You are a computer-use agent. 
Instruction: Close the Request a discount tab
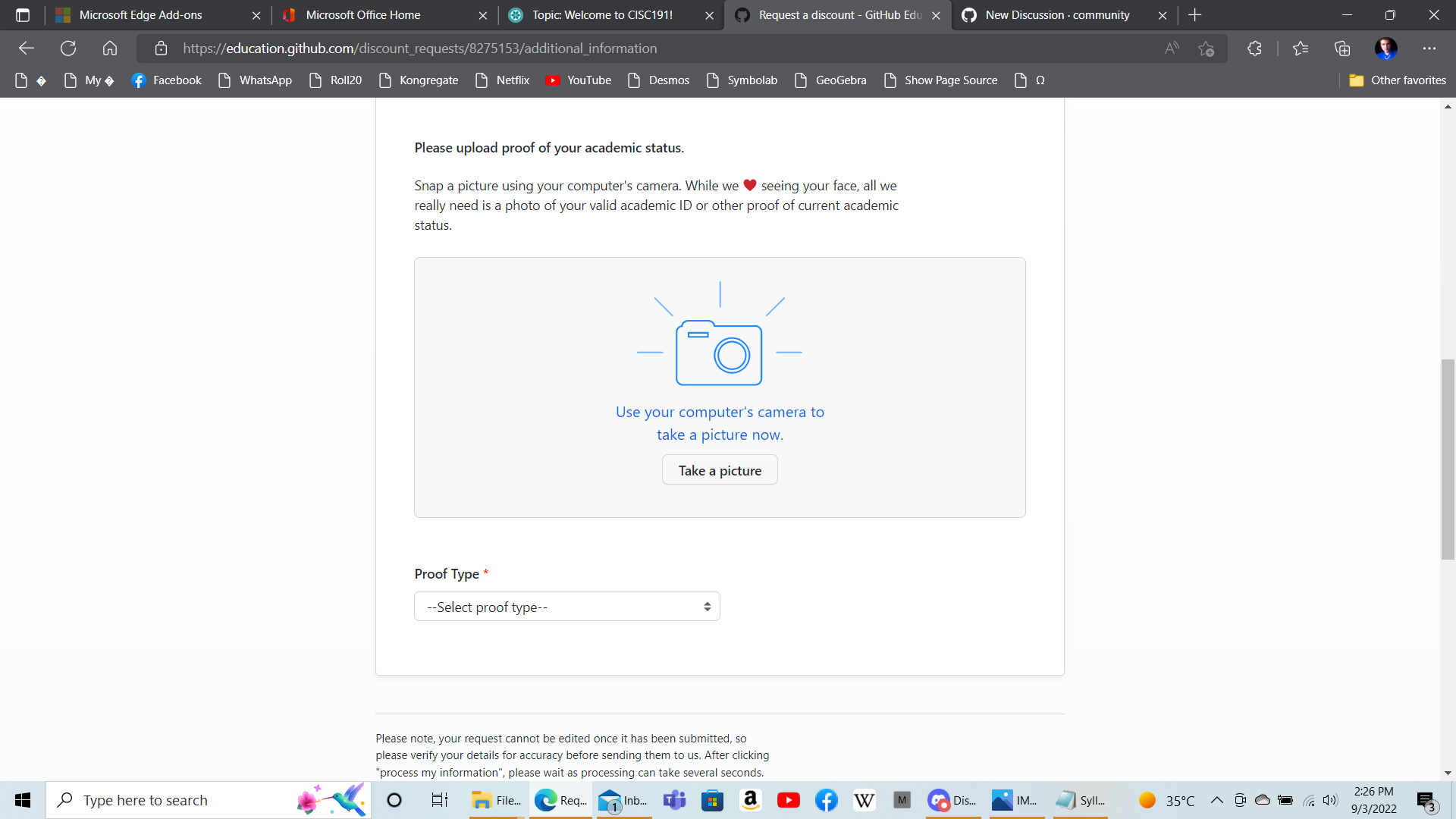936,15
